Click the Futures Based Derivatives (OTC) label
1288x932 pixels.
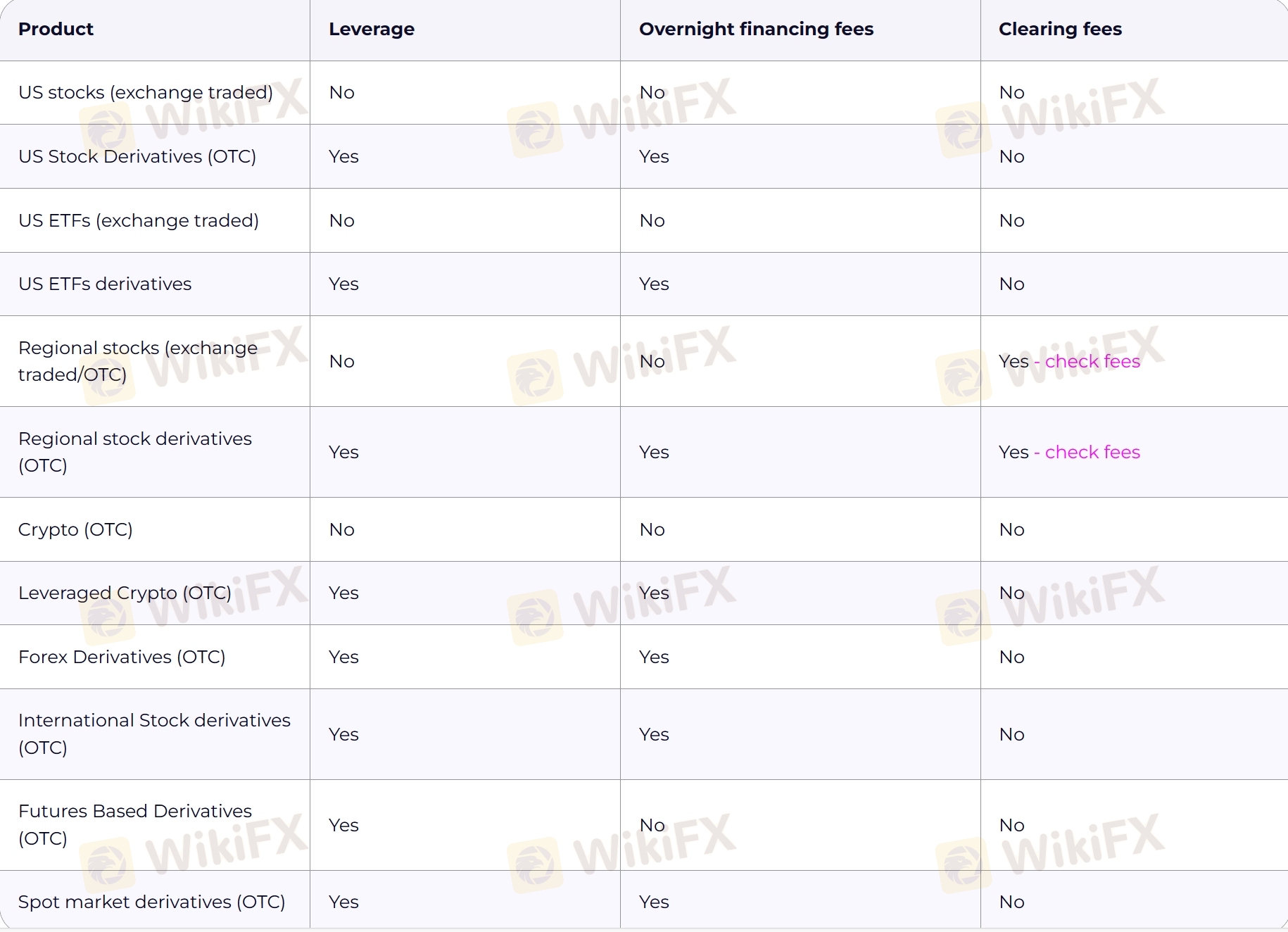pos(134,824)
